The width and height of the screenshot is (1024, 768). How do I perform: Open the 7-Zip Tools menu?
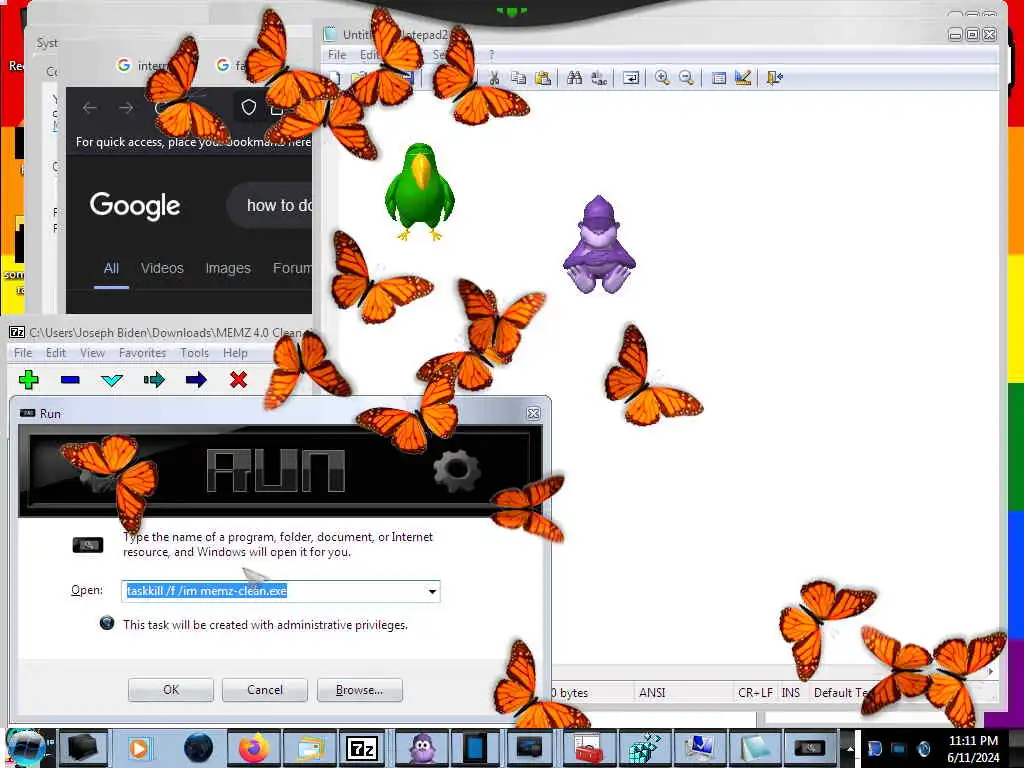tap(195, 353)
